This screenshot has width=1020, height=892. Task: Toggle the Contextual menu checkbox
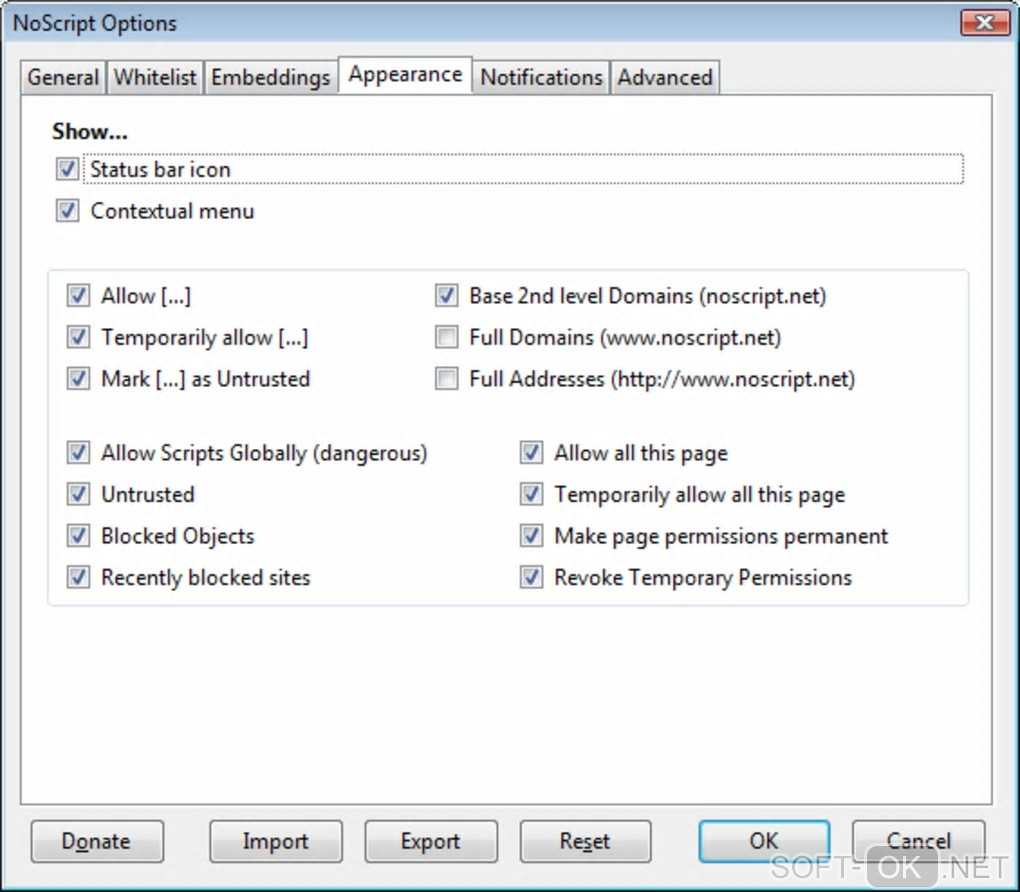pos(68,212)
